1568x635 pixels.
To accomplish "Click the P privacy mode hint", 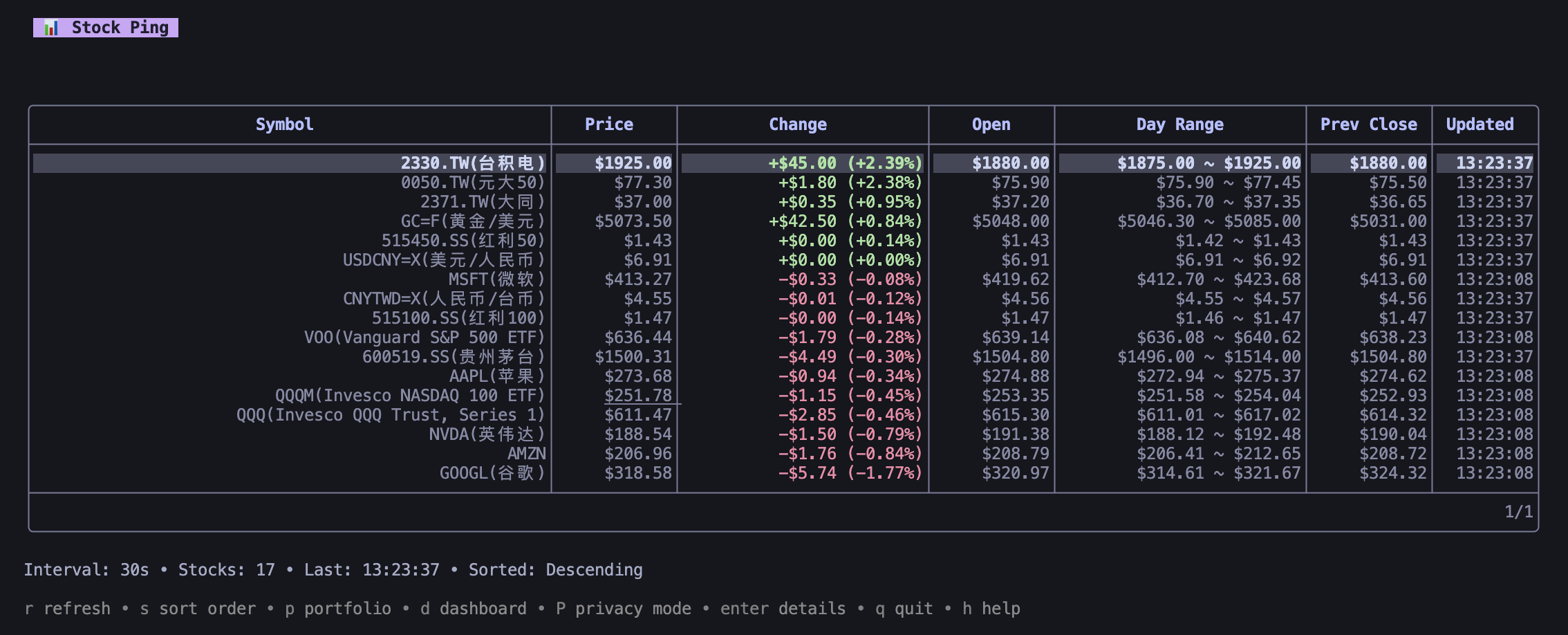I will tap(624, 609).
